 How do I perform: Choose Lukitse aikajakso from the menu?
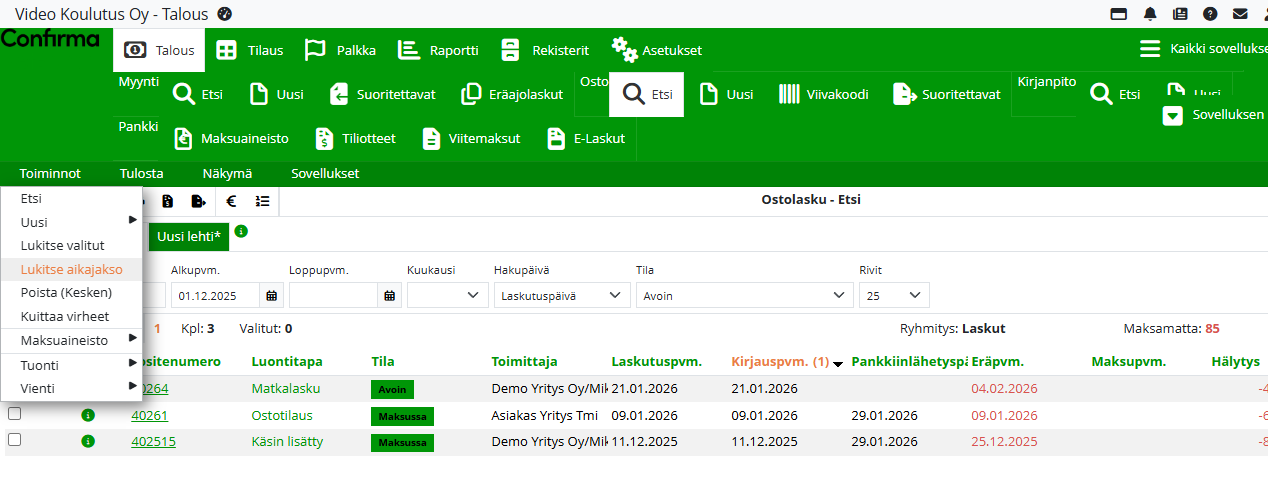coord(71,269)
